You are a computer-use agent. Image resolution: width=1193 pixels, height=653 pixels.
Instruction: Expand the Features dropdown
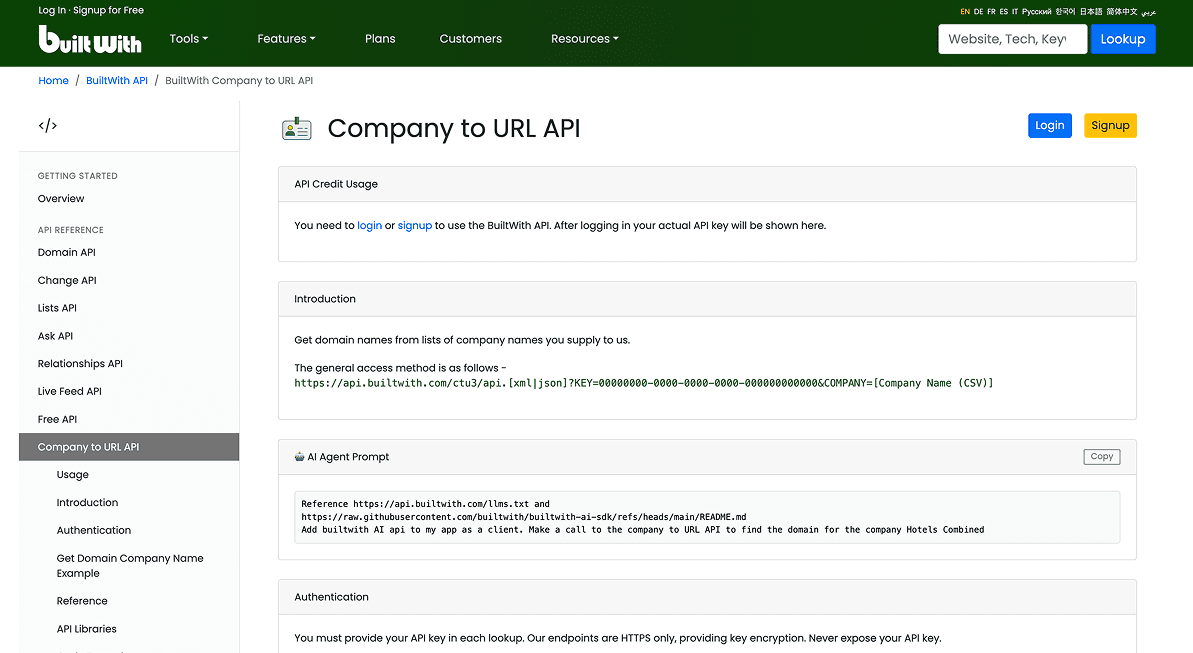[286, 39]
